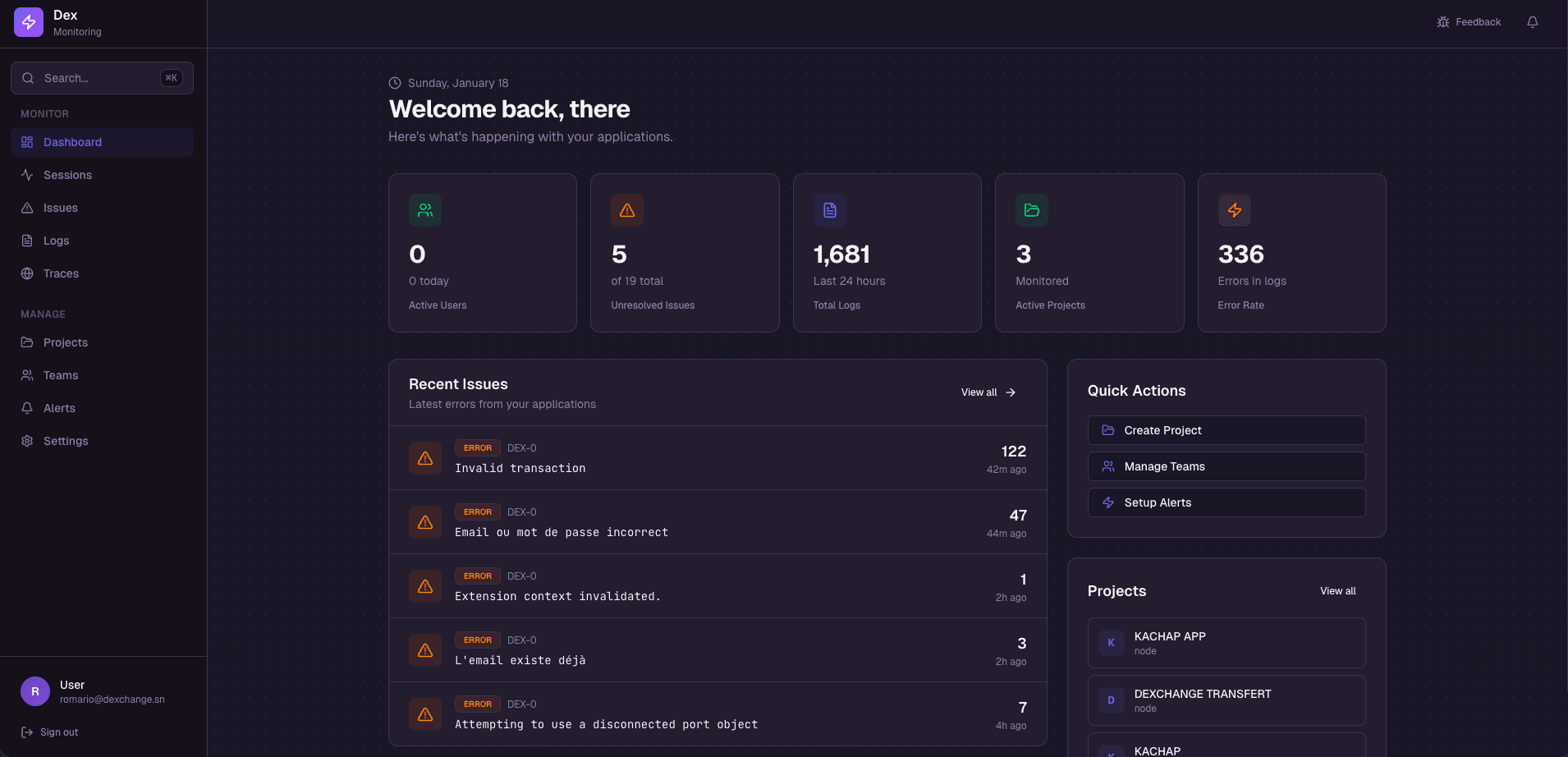The image size is (1568, 757).
Task: Click the Feedback bug icon
Action: coord(1442,21)
